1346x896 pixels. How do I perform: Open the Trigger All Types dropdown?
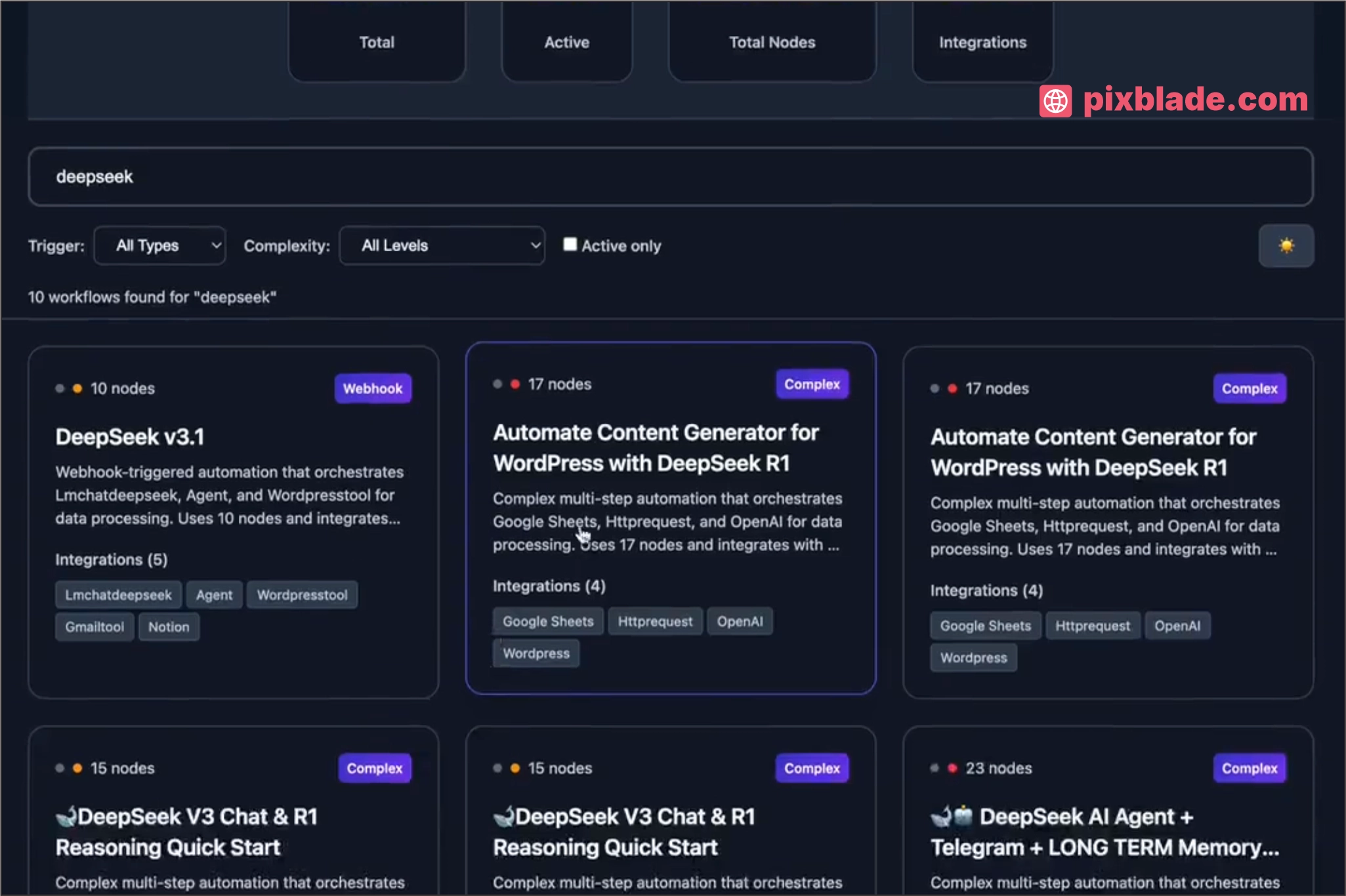160,245
